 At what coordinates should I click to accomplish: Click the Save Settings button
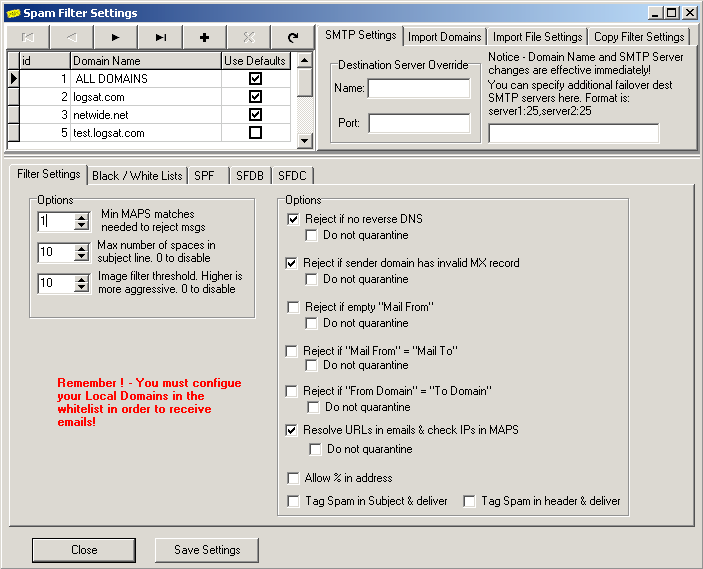point(207,550)
